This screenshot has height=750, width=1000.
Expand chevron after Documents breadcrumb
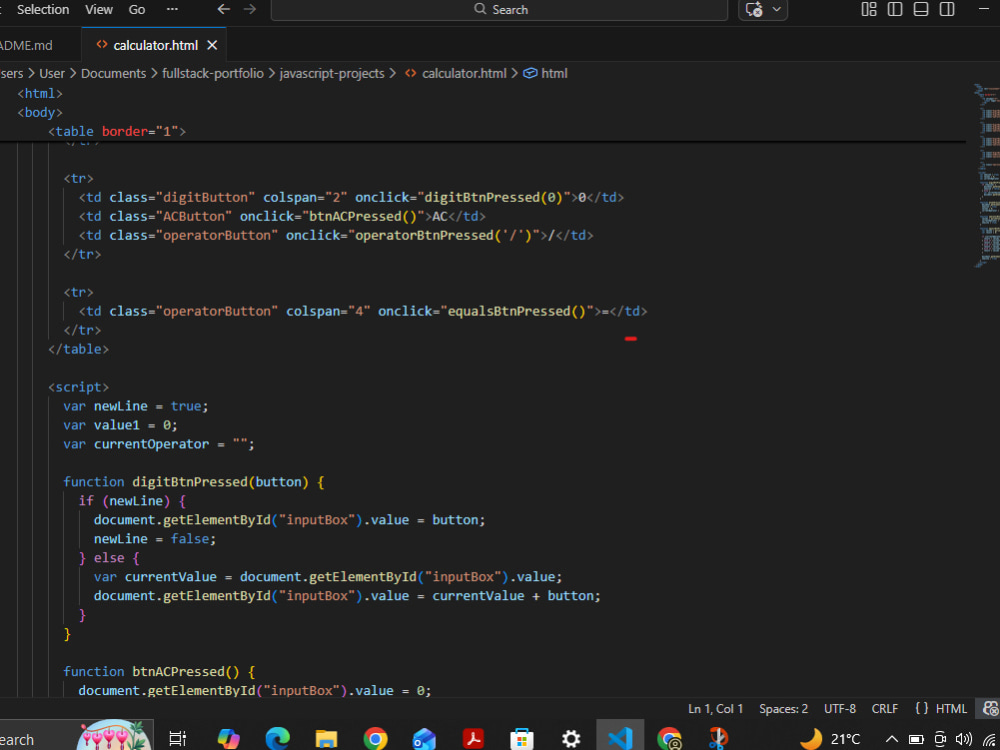[154, 73]
